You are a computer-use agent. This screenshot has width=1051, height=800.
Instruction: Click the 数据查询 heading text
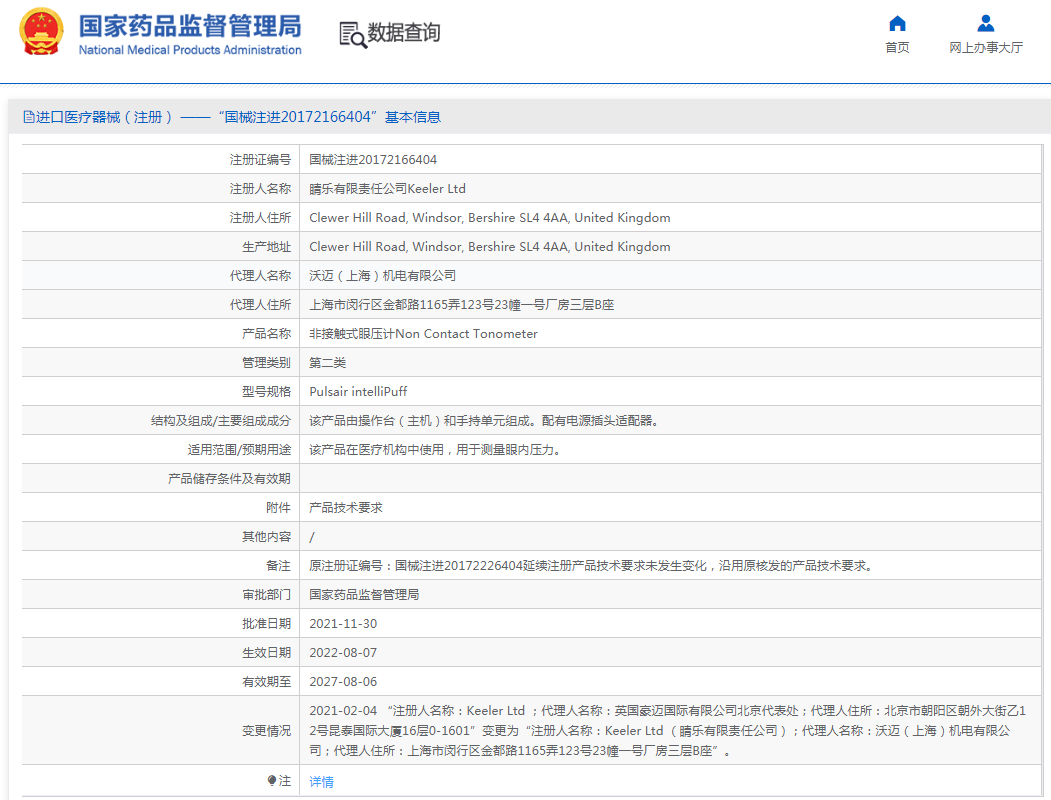click(x=404, y=33)
